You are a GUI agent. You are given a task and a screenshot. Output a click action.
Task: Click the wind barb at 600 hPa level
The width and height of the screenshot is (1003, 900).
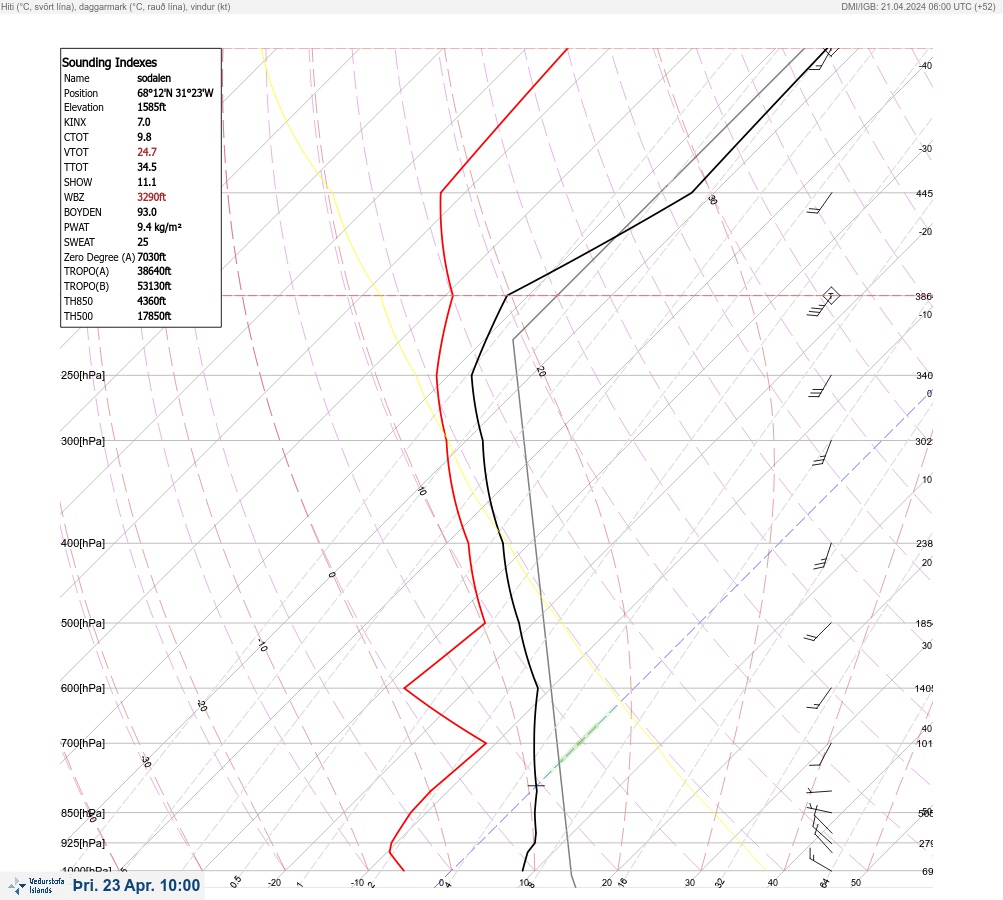click(x=819, y=699)
